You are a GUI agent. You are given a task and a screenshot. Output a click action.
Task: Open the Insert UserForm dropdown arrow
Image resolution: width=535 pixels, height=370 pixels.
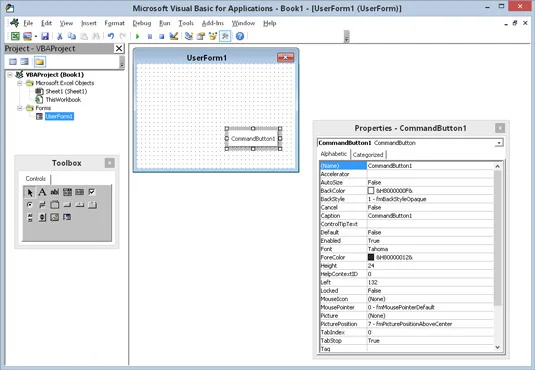click(x=35, y=36)
